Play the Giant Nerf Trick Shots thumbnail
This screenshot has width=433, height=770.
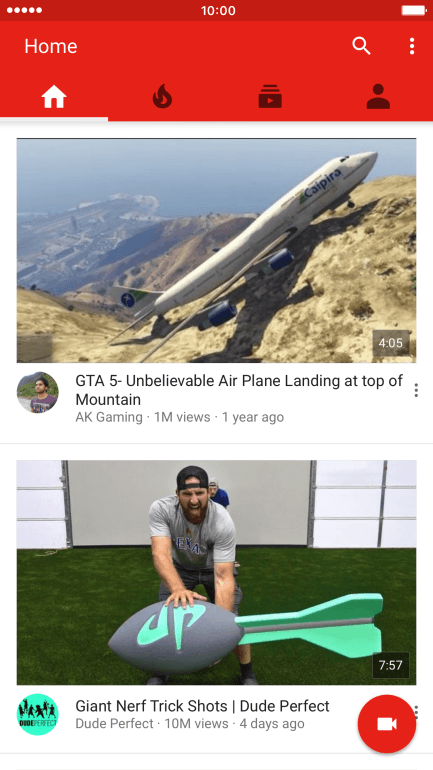216,573
